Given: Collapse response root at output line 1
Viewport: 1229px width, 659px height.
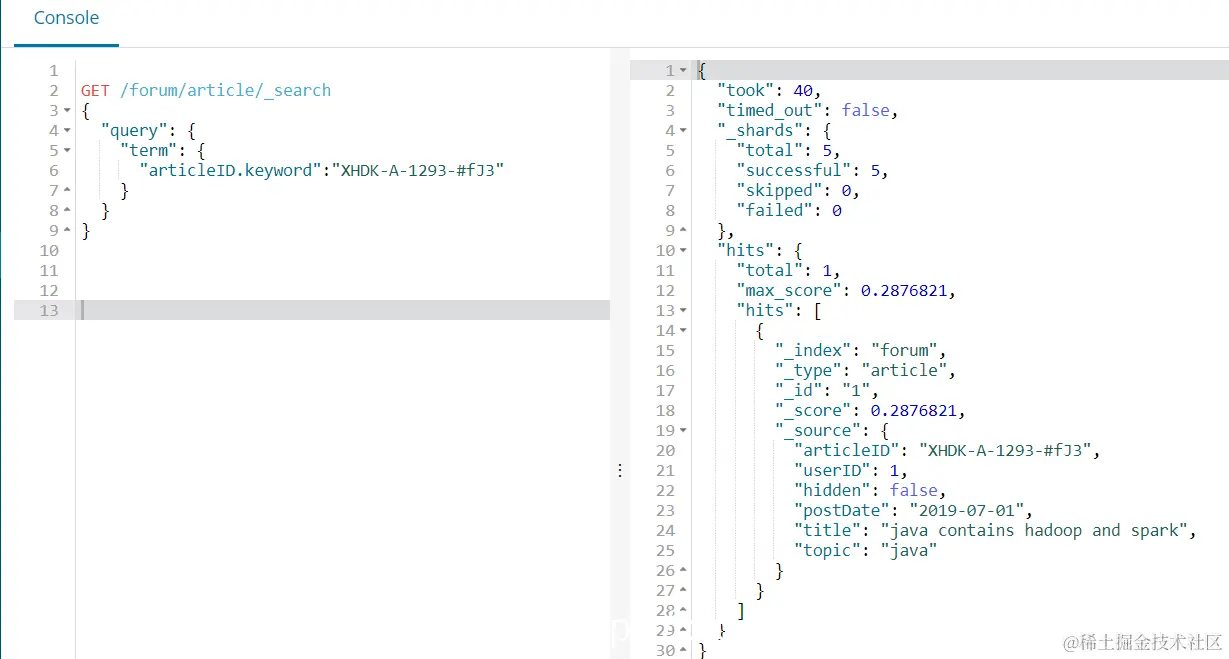Looking at the screenshot, I should pyautogui.click(x=683, y=70).
